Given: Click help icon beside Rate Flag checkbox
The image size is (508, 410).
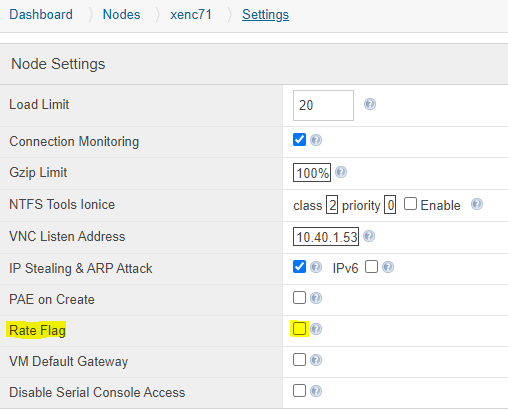Looking at the screenshot, I should coord(316,329).
